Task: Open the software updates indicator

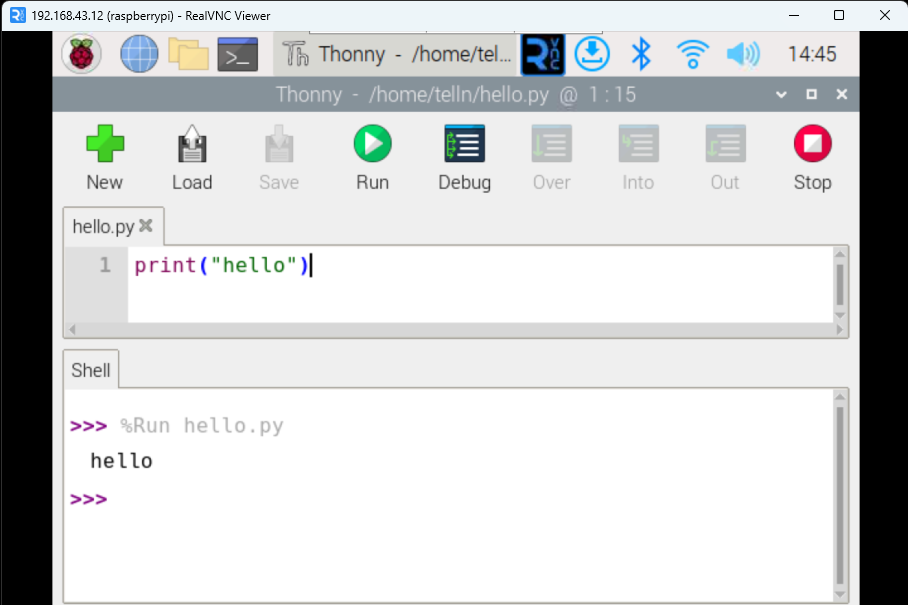Action: point(592,54)
